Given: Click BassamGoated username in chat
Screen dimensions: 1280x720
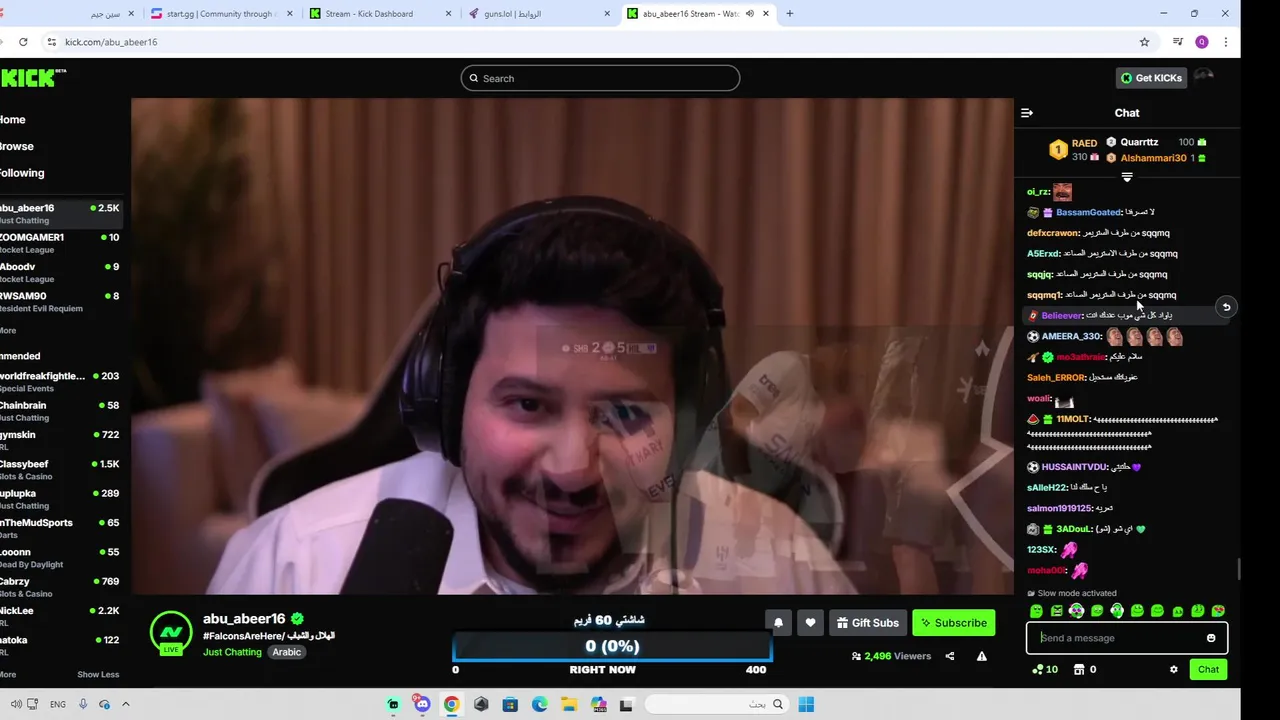Looking at the screenshot, I should (x=1088, y=212).
